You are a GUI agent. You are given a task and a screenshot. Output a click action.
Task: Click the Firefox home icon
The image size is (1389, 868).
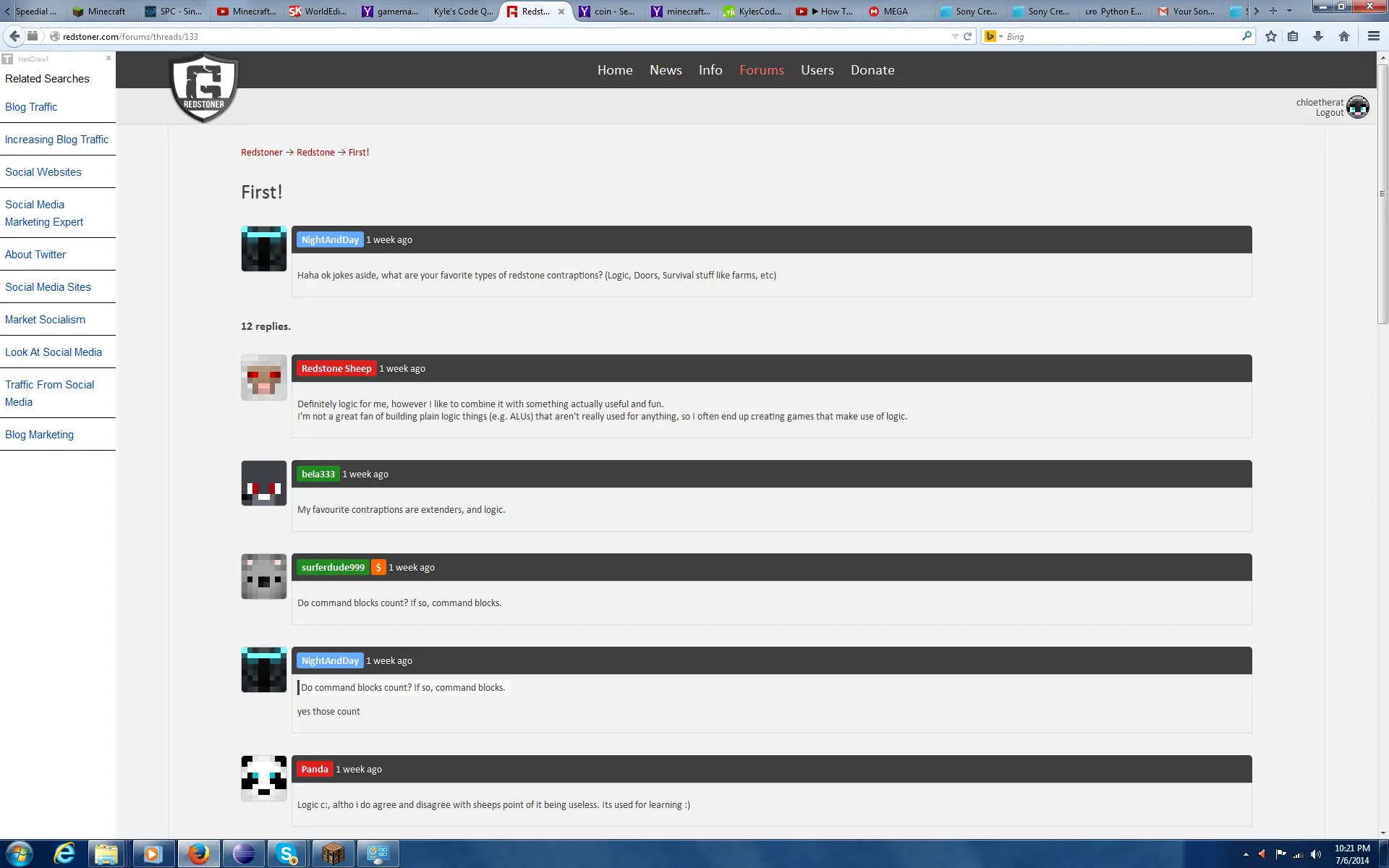point(1344,36)
